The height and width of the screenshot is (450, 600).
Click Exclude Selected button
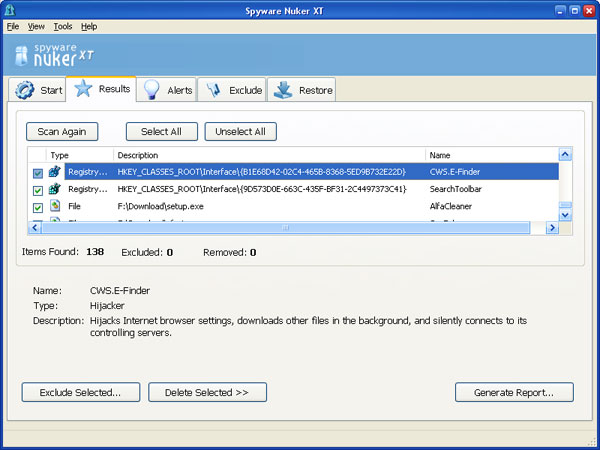click(81, 392)
